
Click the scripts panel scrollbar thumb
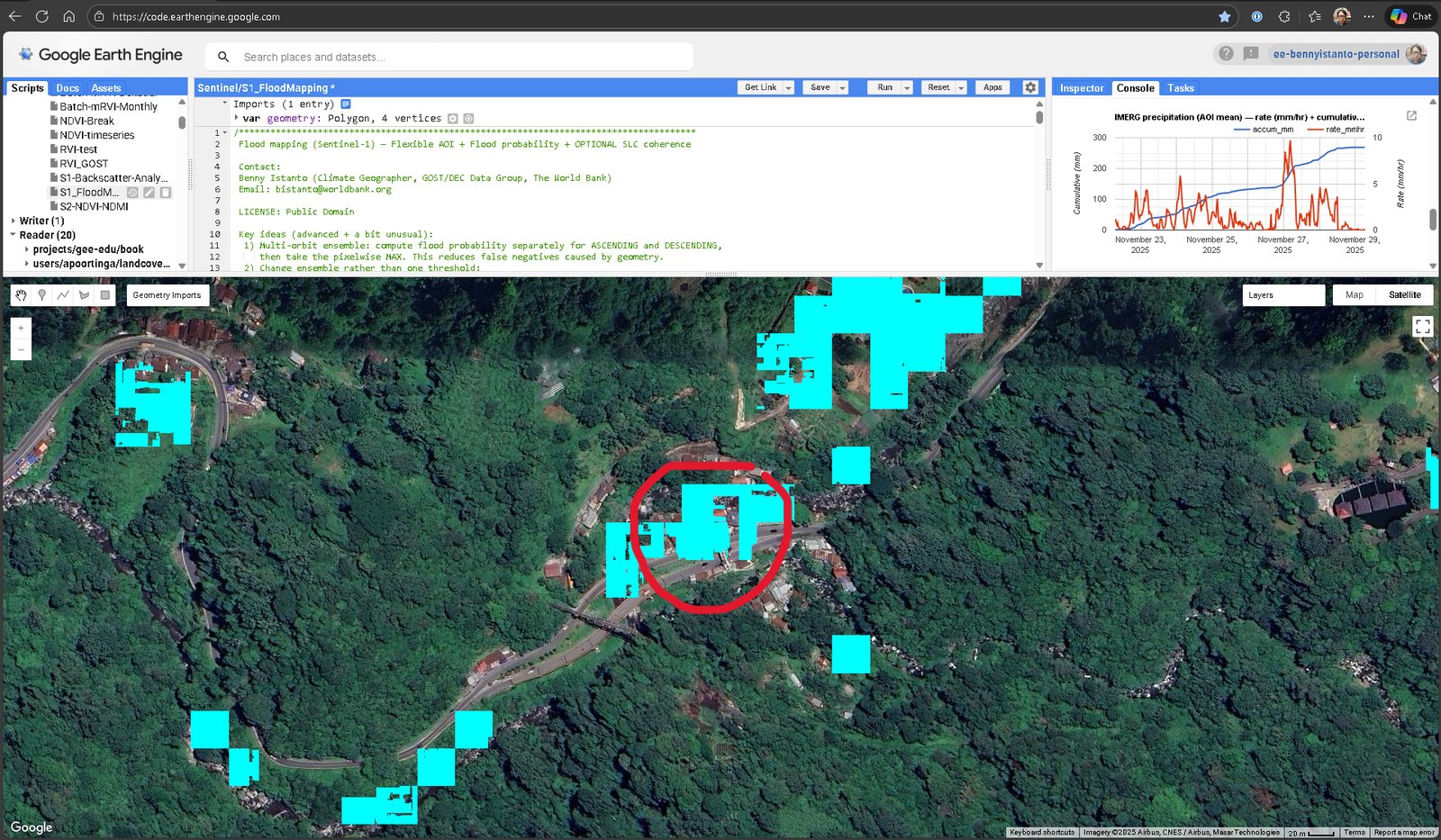[x=182, y=122]
